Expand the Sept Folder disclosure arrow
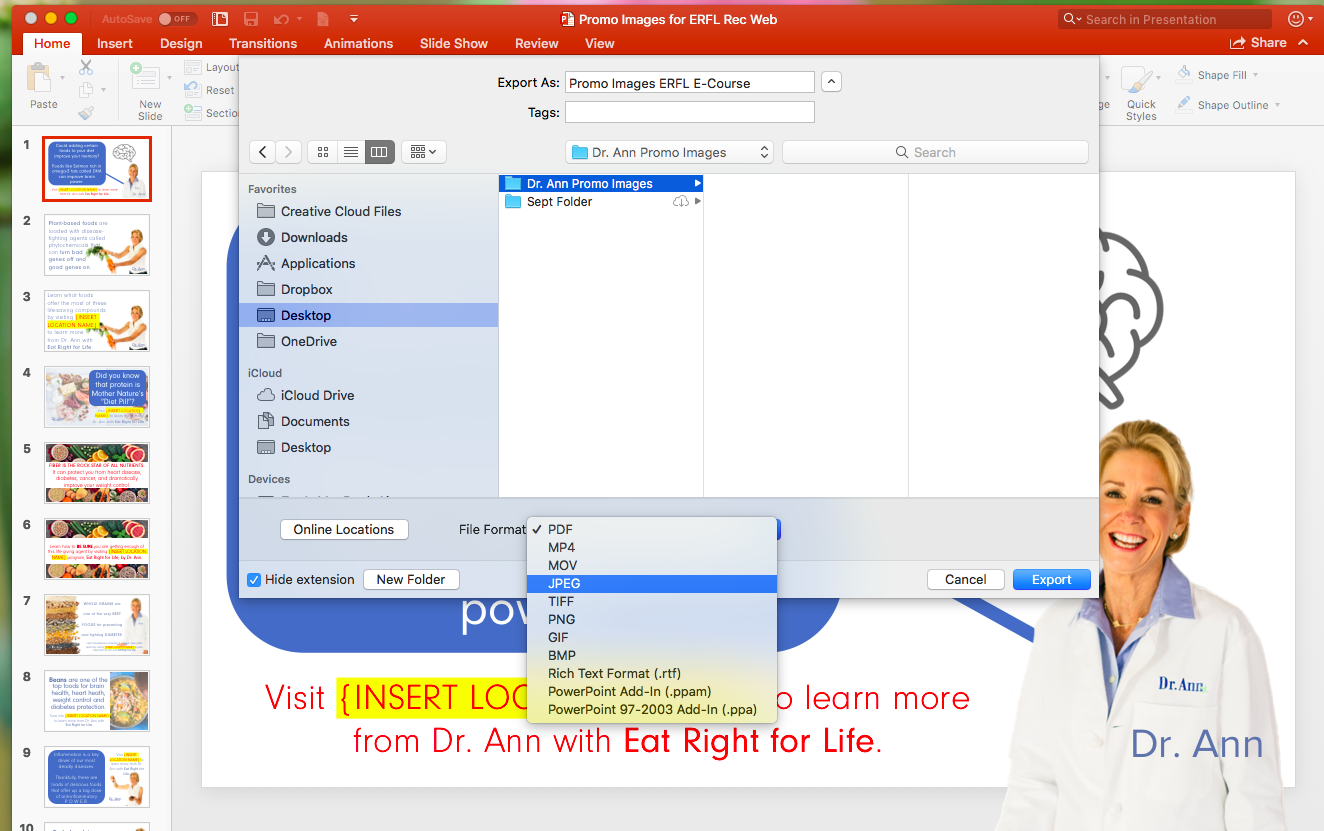The image size is (1324, 831). click(697, 202)
